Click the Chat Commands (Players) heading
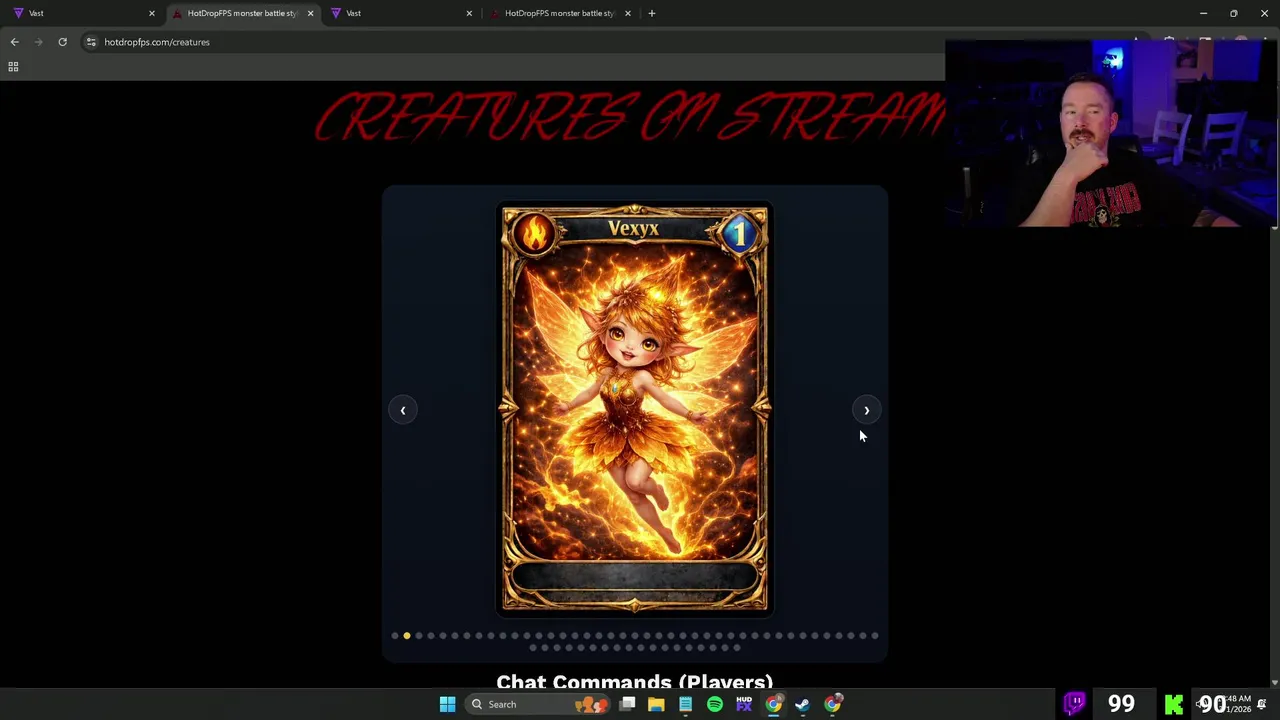Viewport: 1280px width, 720px height. pos(634,681)
